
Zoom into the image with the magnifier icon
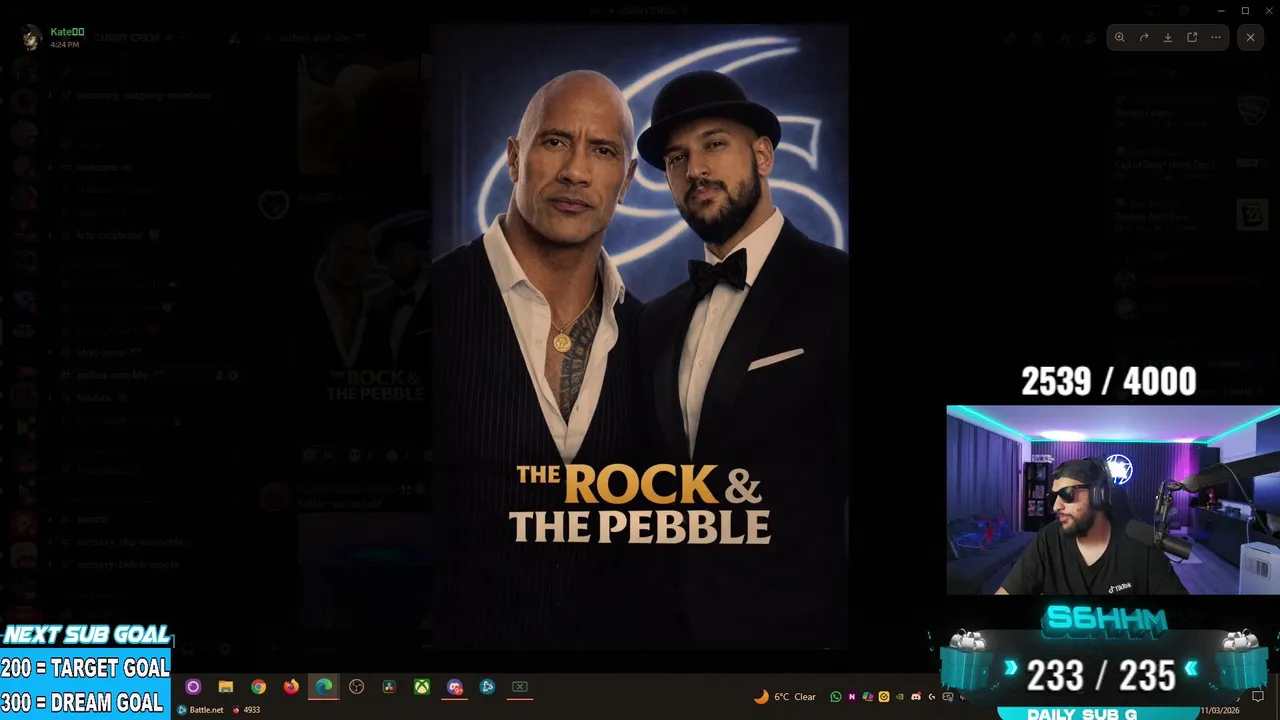1120,37
